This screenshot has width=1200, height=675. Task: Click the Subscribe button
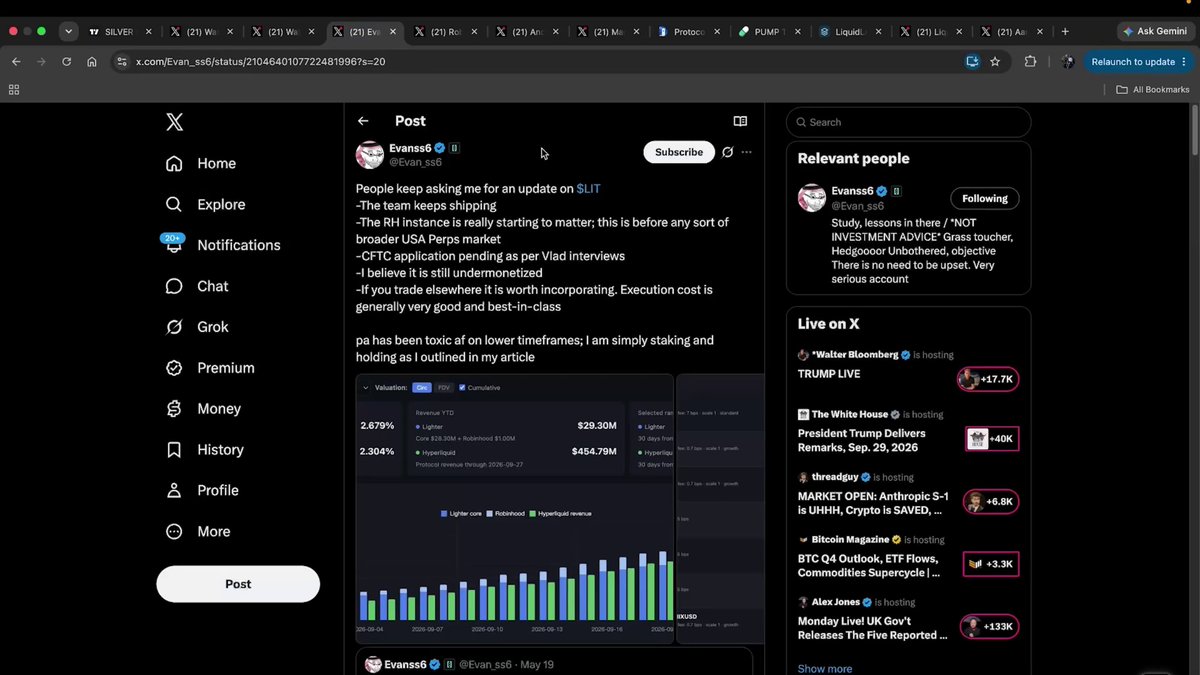(x=679, y=152)
